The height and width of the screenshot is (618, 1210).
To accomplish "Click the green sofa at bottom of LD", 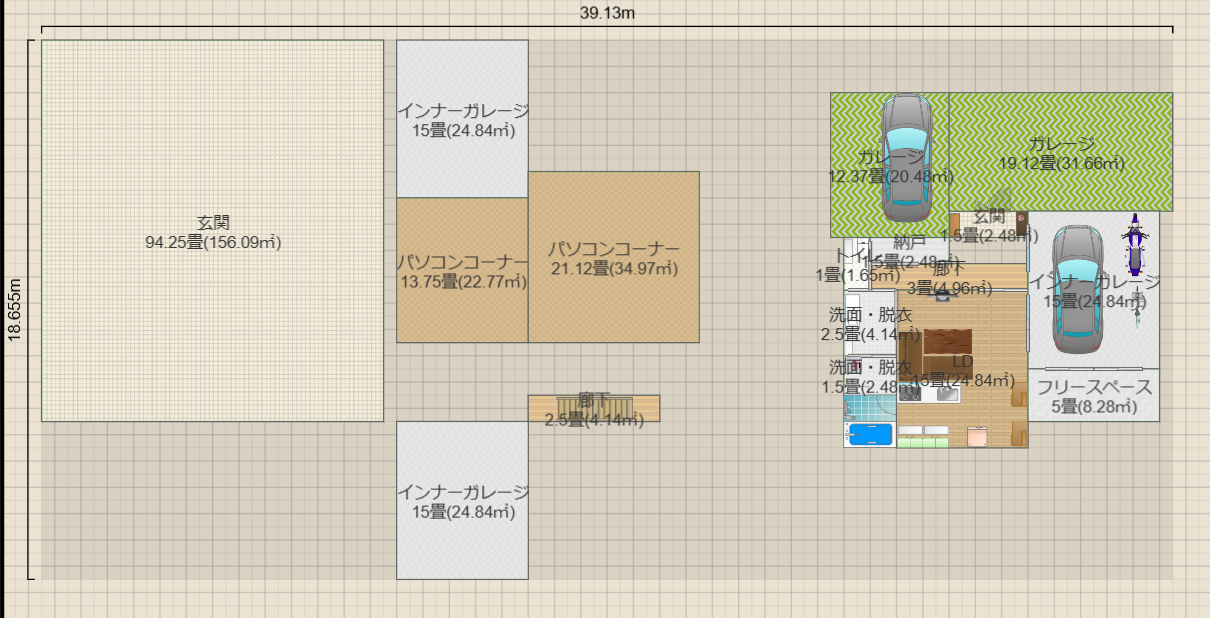I will 922,441.
